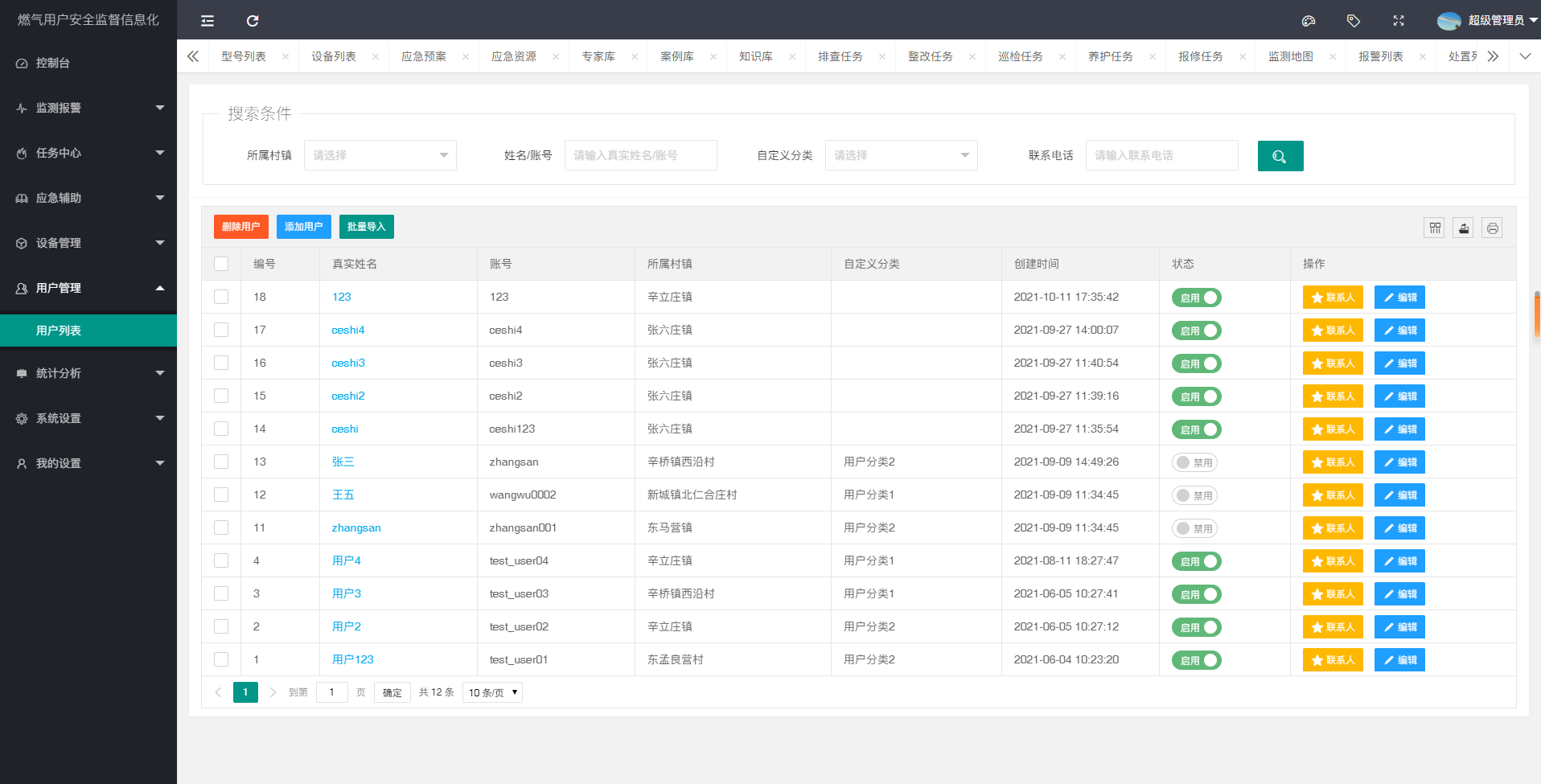
Task: Check the row checkbox for 张三
Action: (221, 462)
